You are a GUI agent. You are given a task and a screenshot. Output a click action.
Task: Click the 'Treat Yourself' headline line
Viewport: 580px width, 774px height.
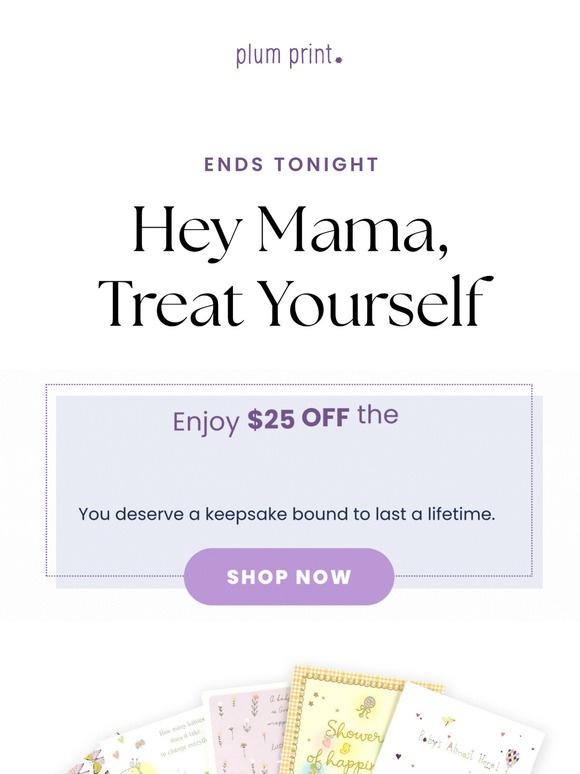click(296, 302)
